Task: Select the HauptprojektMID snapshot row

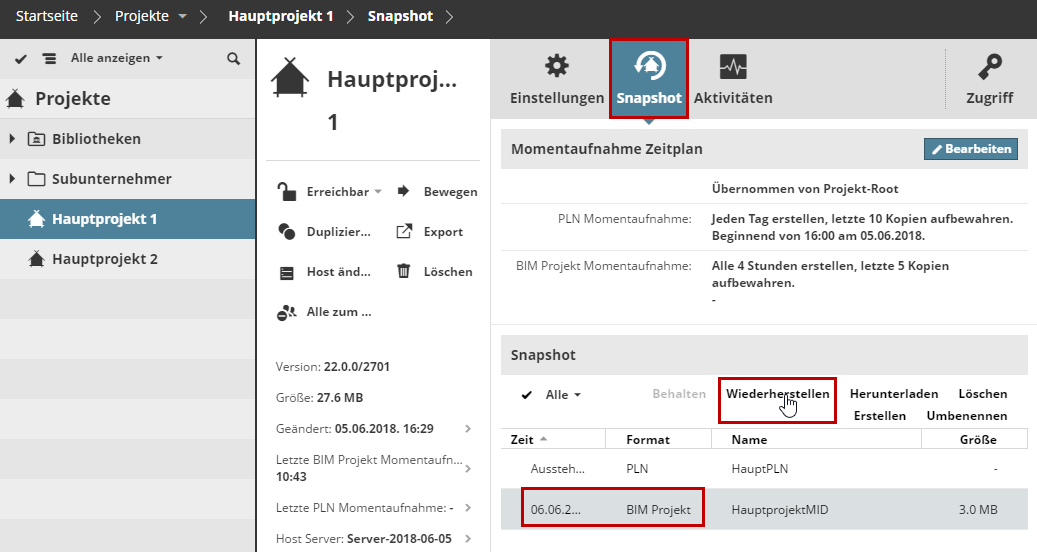Action: (x=764, y=509)
